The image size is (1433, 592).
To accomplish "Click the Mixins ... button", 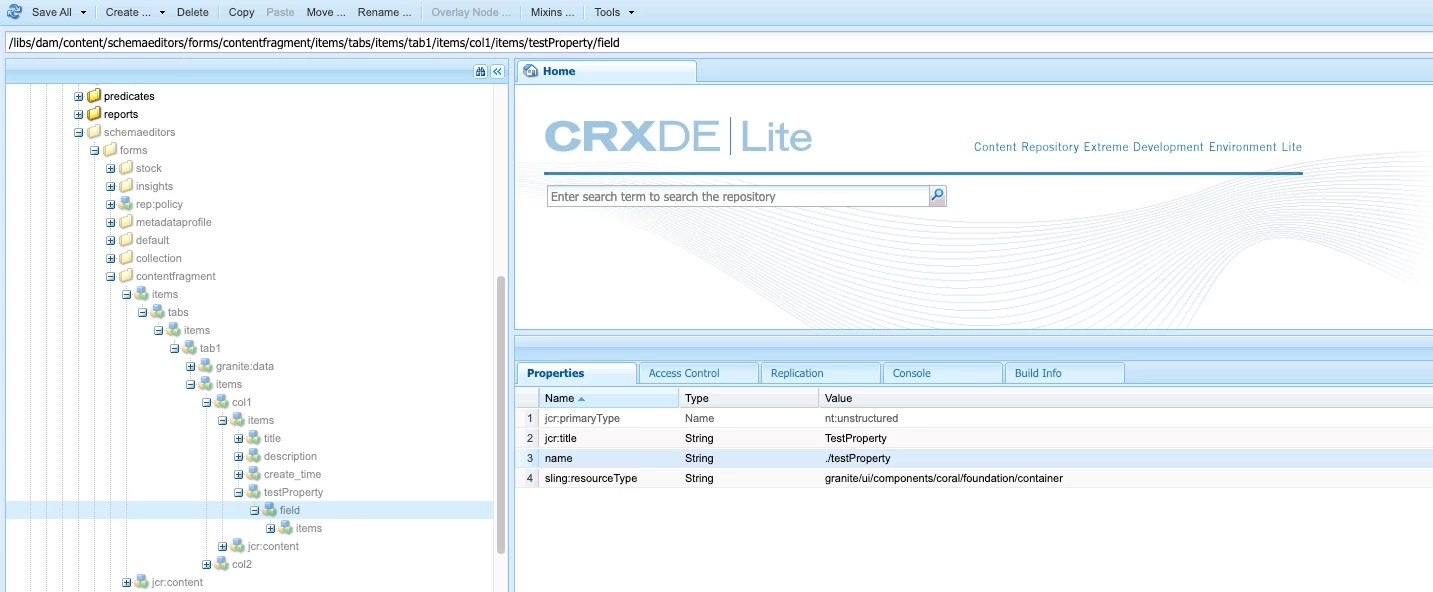I will pos(552,12).
